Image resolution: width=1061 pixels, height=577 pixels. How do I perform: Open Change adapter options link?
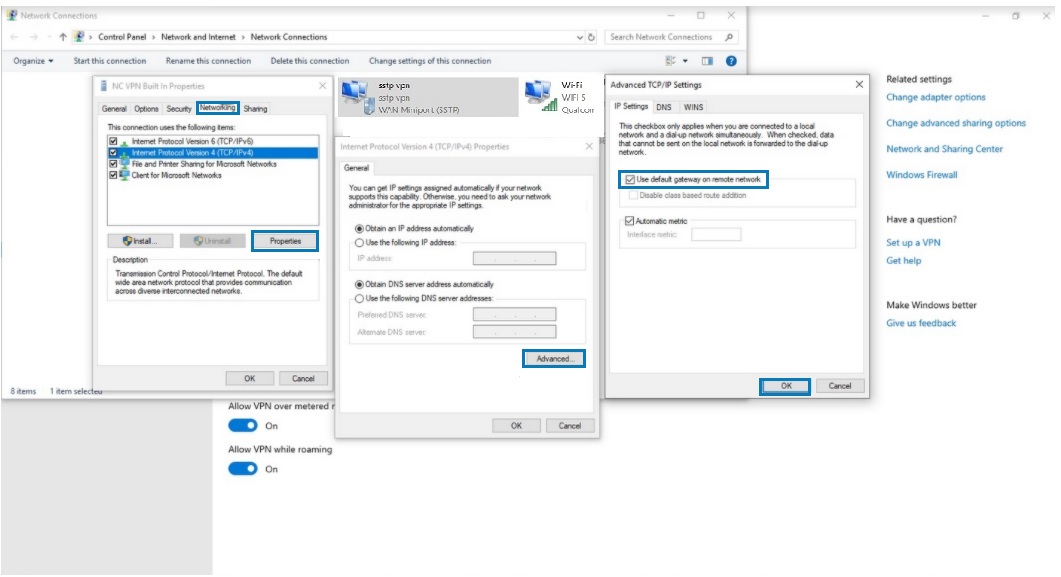(x=936, y=97)
